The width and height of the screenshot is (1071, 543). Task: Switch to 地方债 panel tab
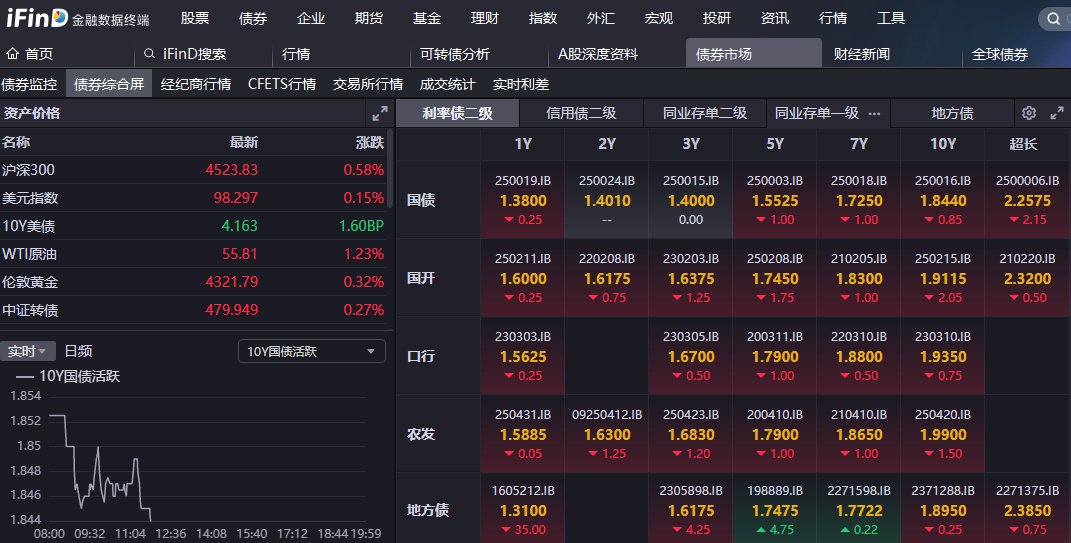(952, 113)
